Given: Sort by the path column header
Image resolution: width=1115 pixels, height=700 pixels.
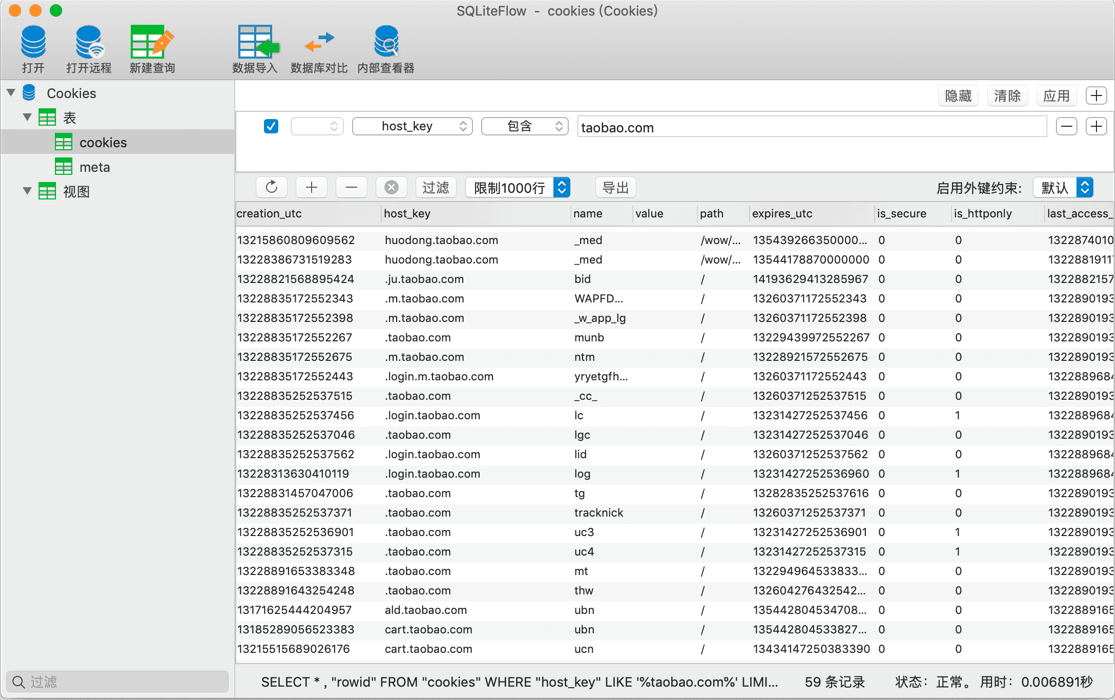Looking at the screenshot, I should coord(722,213).
